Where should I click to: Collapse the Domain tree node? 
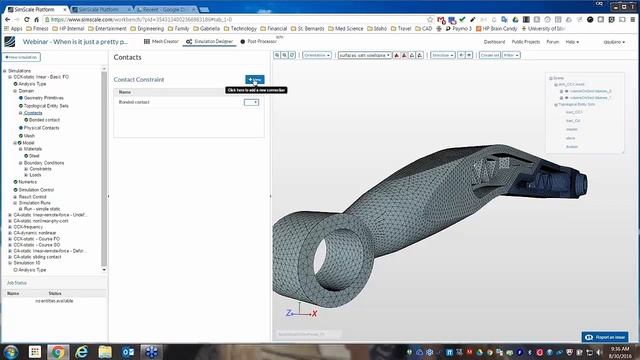(x=15, y=91)
